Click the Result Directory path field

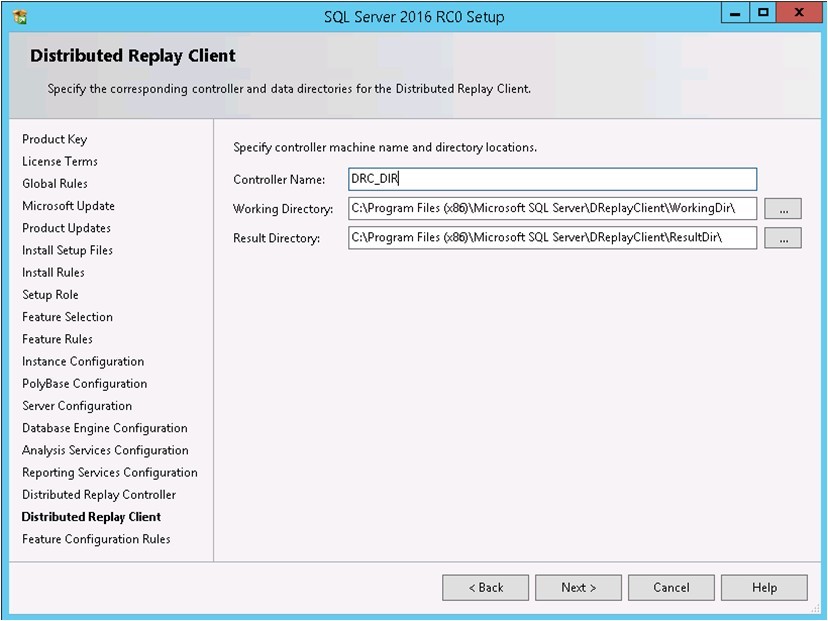(552, 237)
